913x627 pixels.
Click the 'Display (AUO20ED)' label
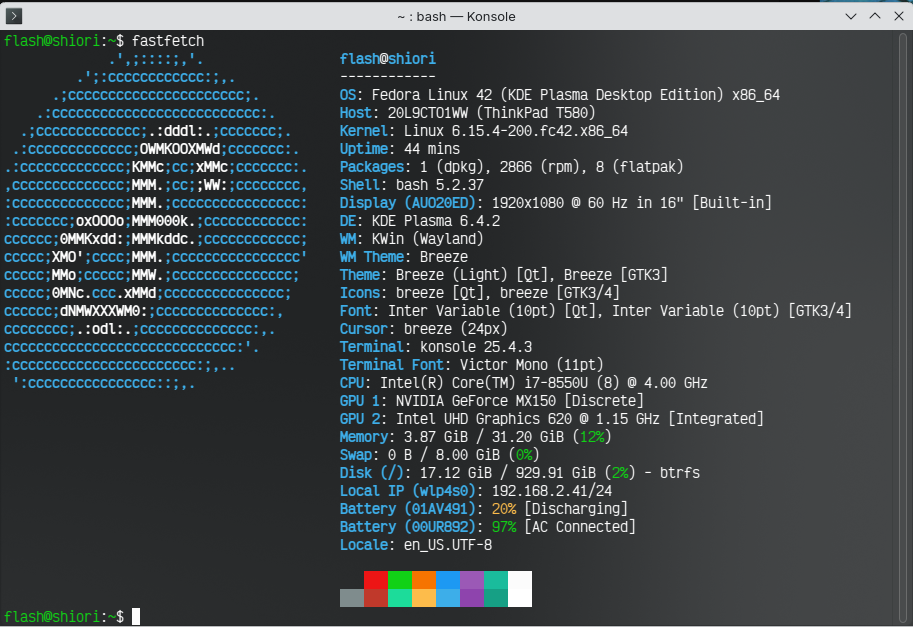click(408, 203)
